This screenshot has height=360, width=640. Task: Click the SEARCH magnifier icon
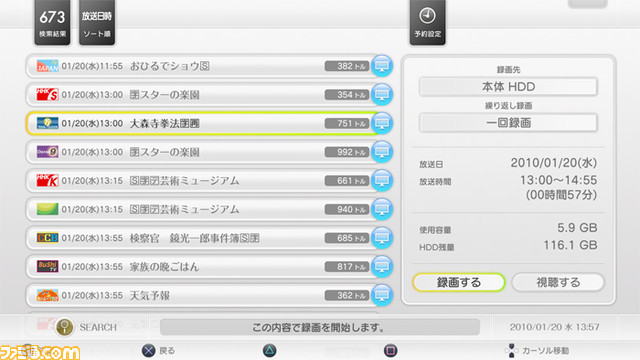coord(64,327)
